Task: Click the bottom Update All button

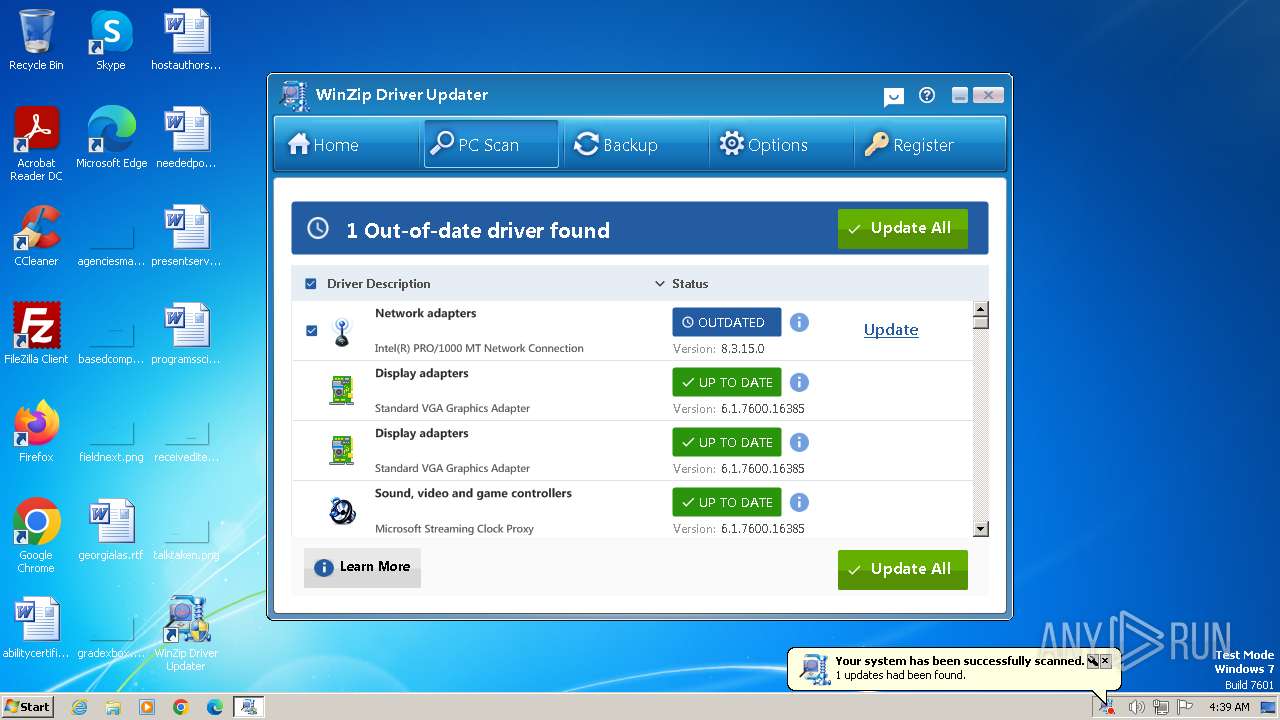Action: pos(902,569)
